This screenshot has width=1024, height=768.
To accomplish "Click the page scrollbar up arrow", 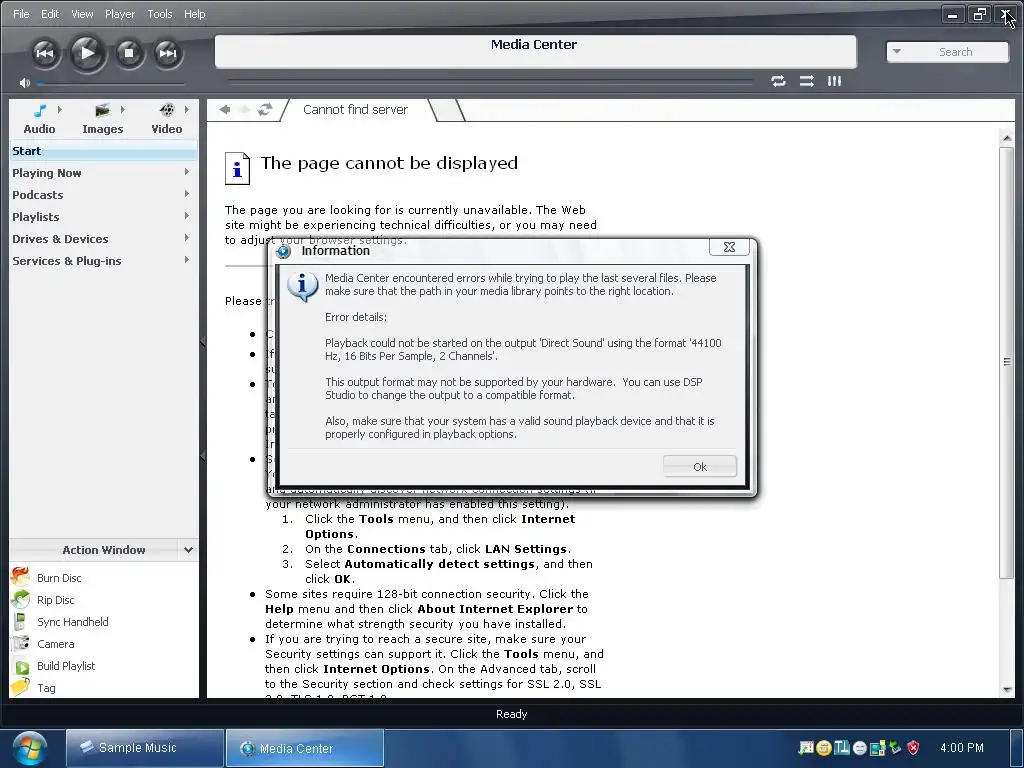I will click(x=1006, y=137).
